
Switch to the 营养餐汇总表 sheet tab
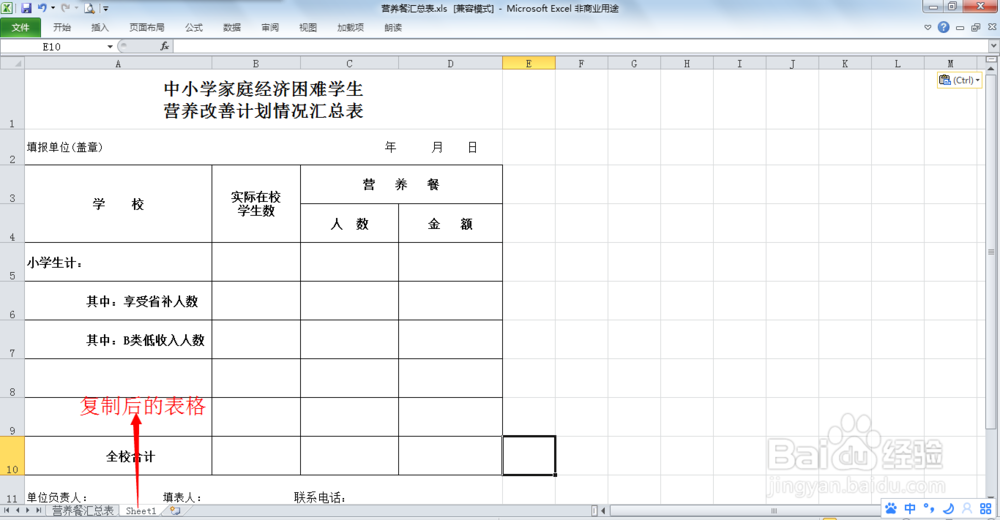(82, 510)
